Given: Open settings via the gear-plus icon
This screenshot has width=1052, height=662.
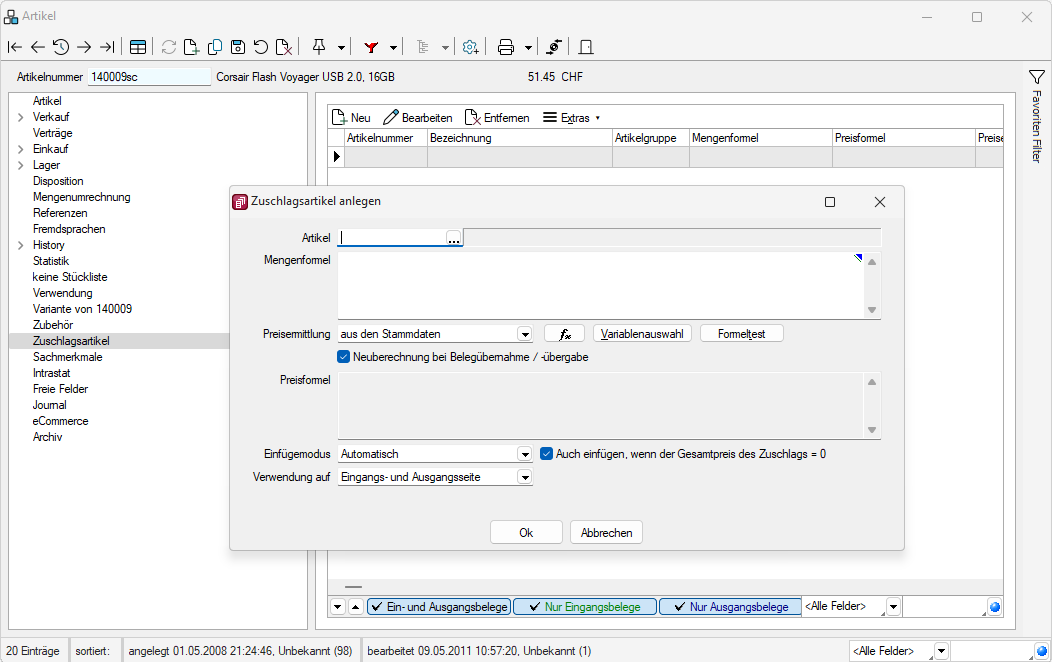Looking at the screenshot, I should tap(470, 47).
